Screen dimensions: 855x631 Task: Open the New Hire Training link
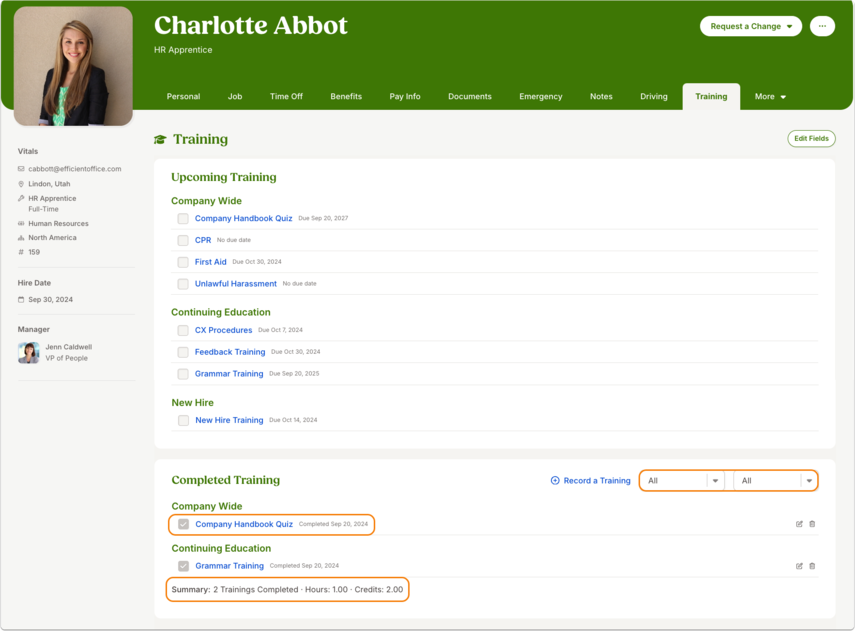(230, 420)
